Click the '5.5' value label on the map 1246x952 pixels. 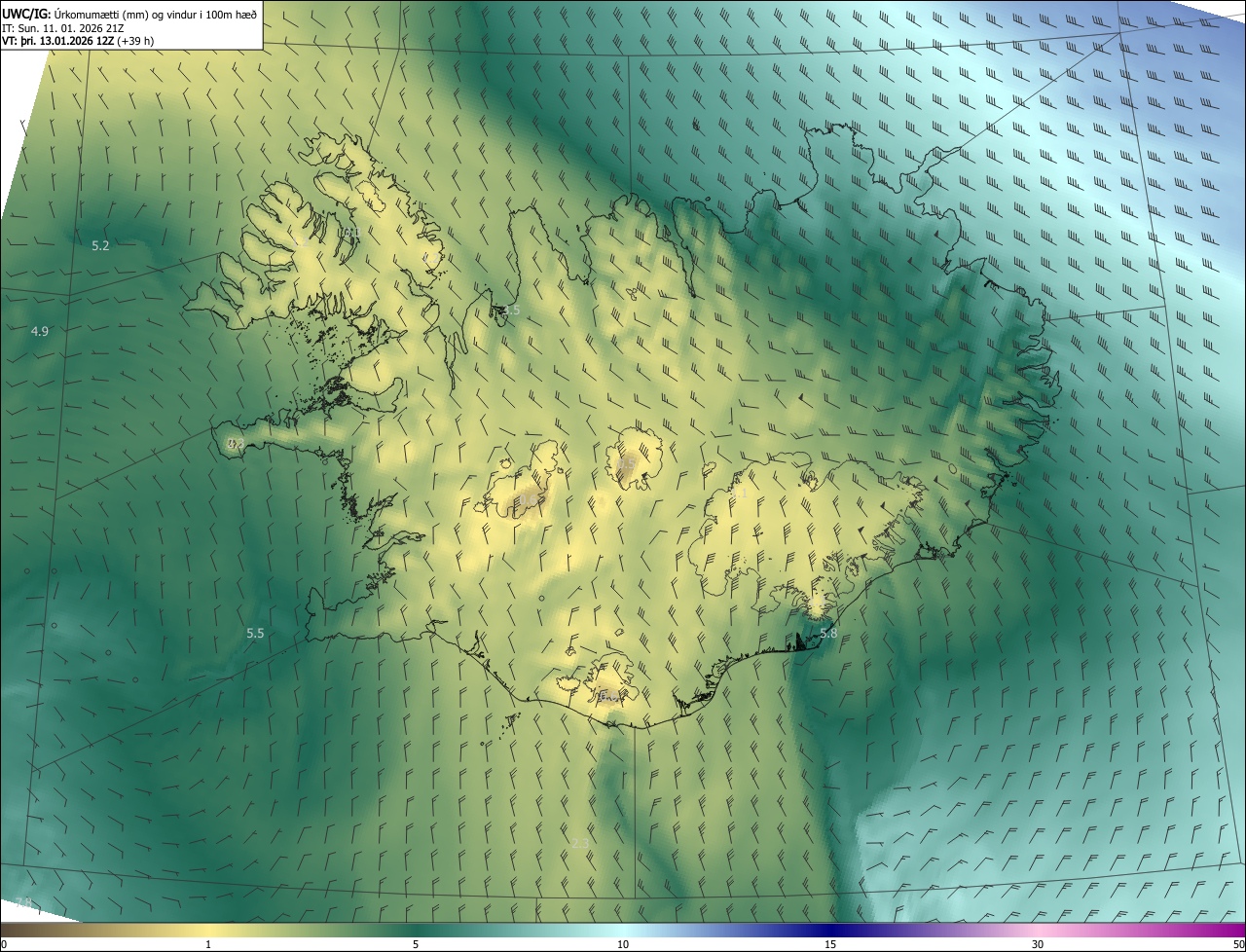point(255,634)
